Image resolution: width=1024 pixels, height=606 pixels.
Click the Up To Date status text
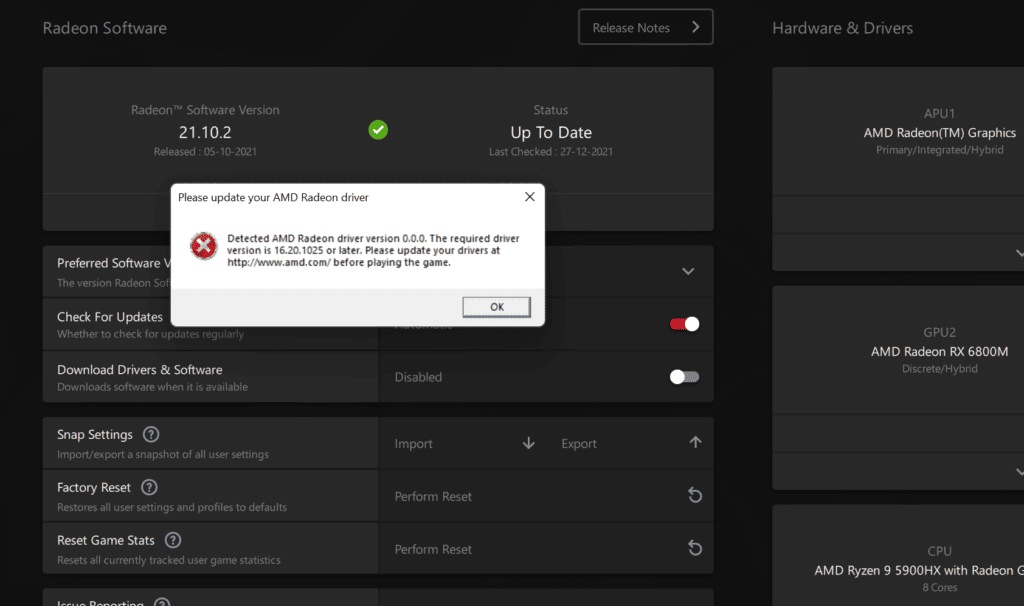[x=551, y=133]
